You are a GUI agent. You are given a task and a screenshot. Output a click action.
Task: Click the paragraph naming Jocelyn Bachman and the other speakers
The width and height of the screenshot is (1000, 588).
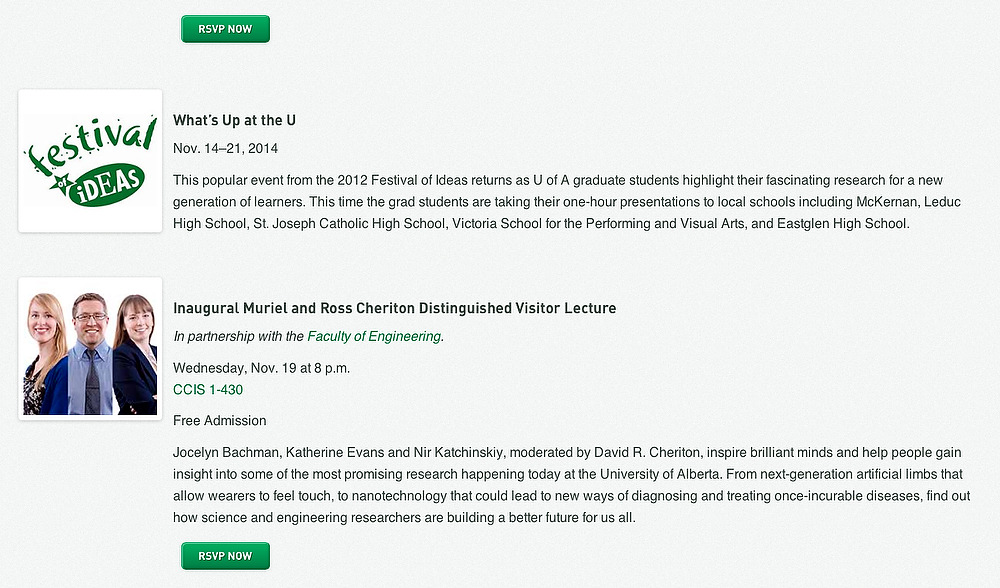pos(571,485)
